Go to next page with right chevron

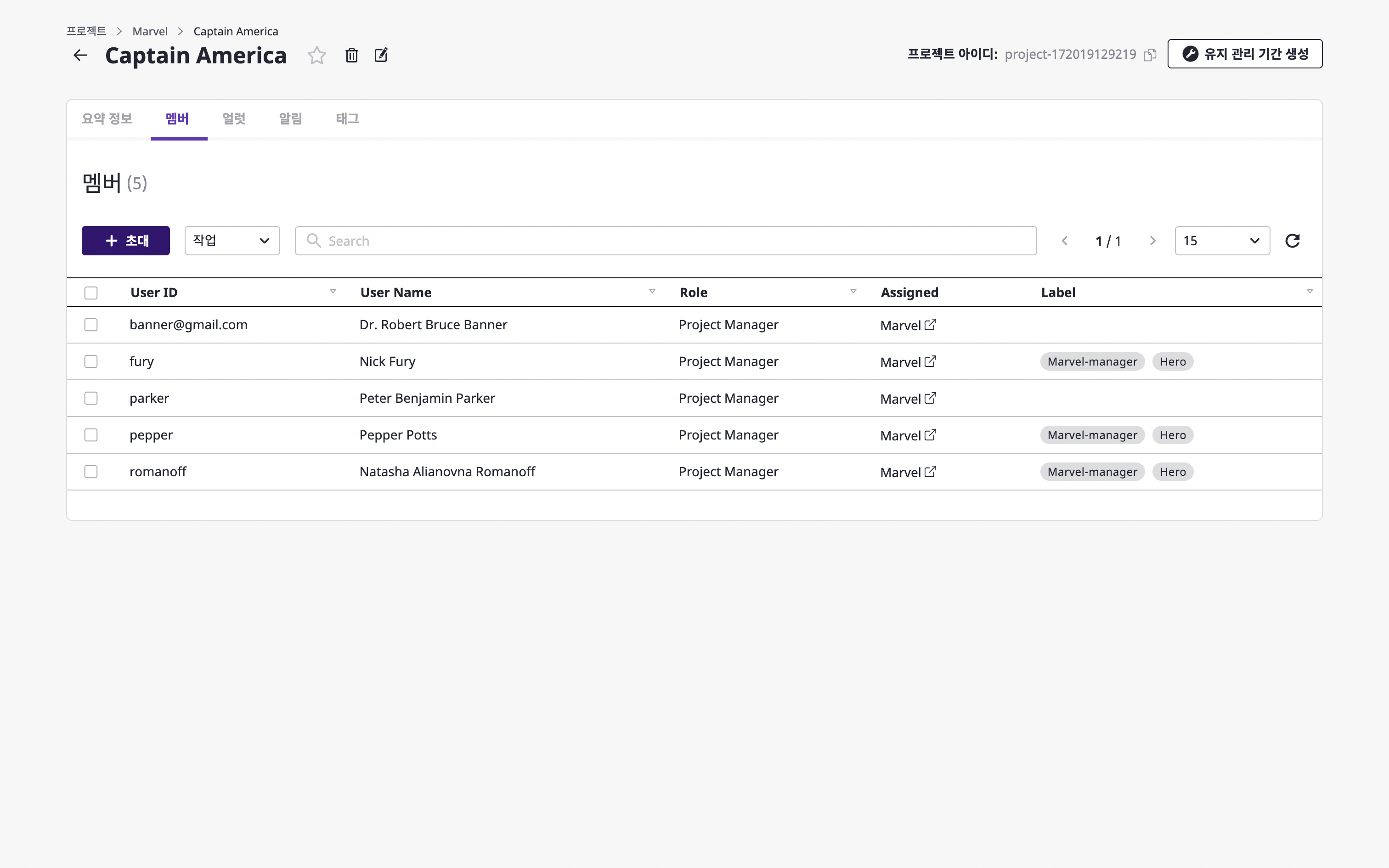[x=1152, y=241]
